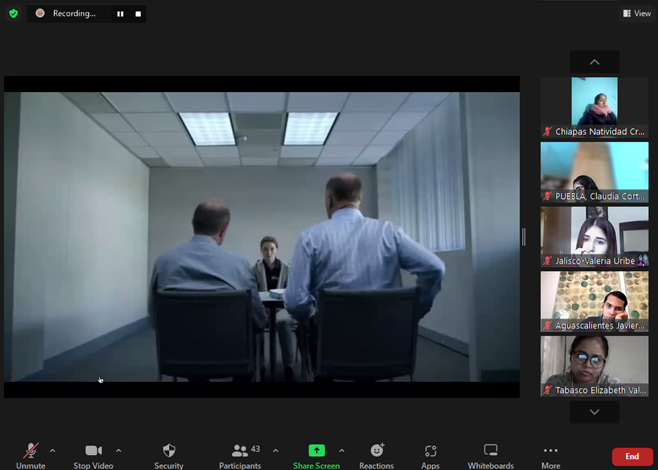Click the 'Recording...' status text
Screen dimensions: 658x470
74,13
